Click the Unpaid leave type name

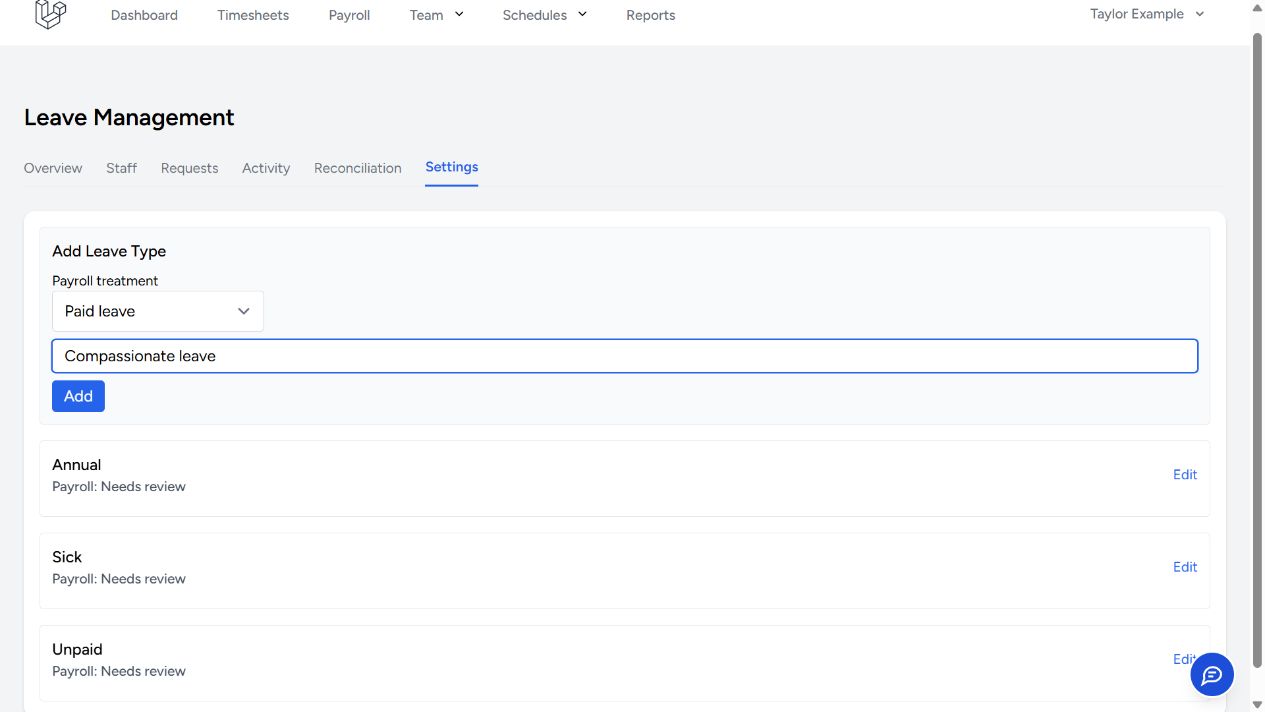pyautogui.click(x=77, y=649)
